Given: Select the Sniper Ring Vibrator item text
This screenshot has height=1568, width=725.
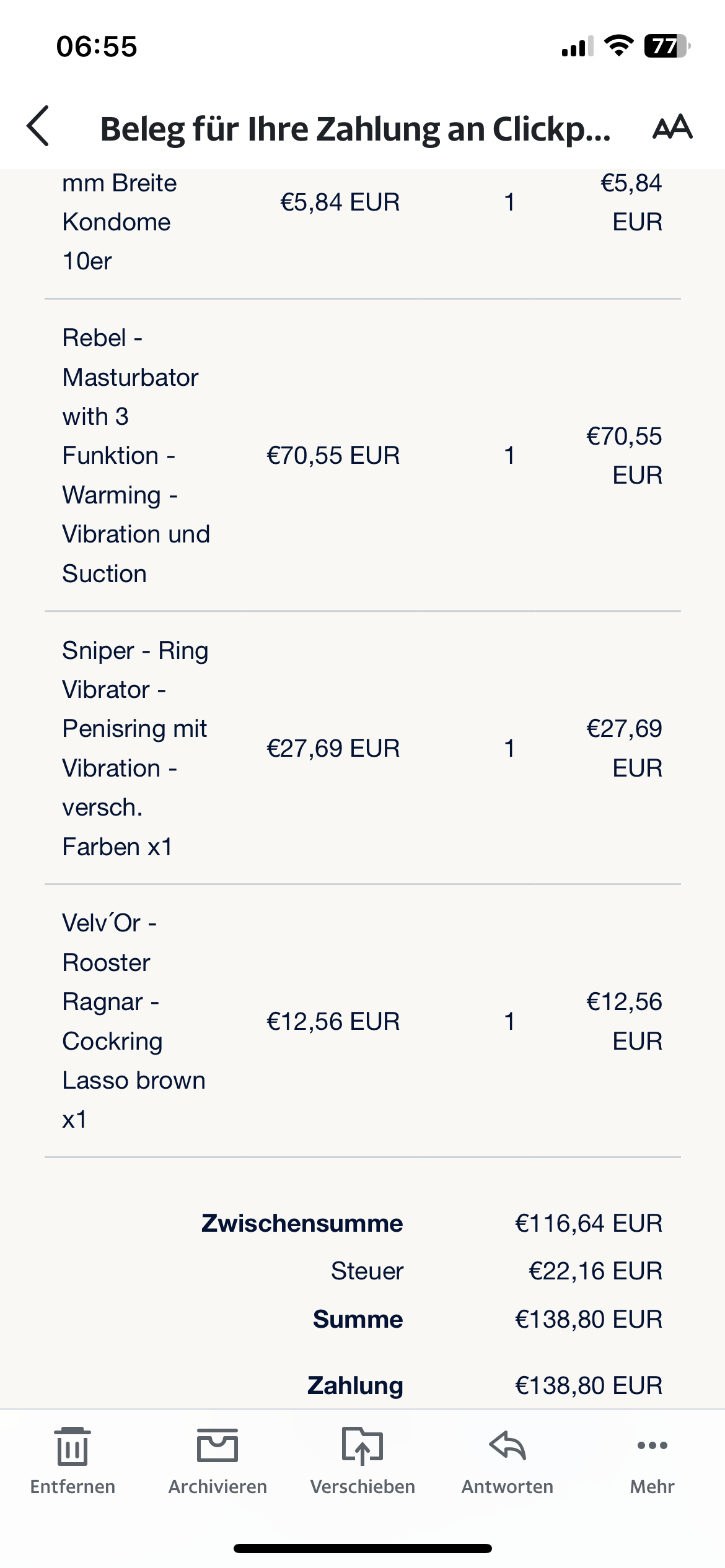Looking at the screenshot, I should 135,748.
